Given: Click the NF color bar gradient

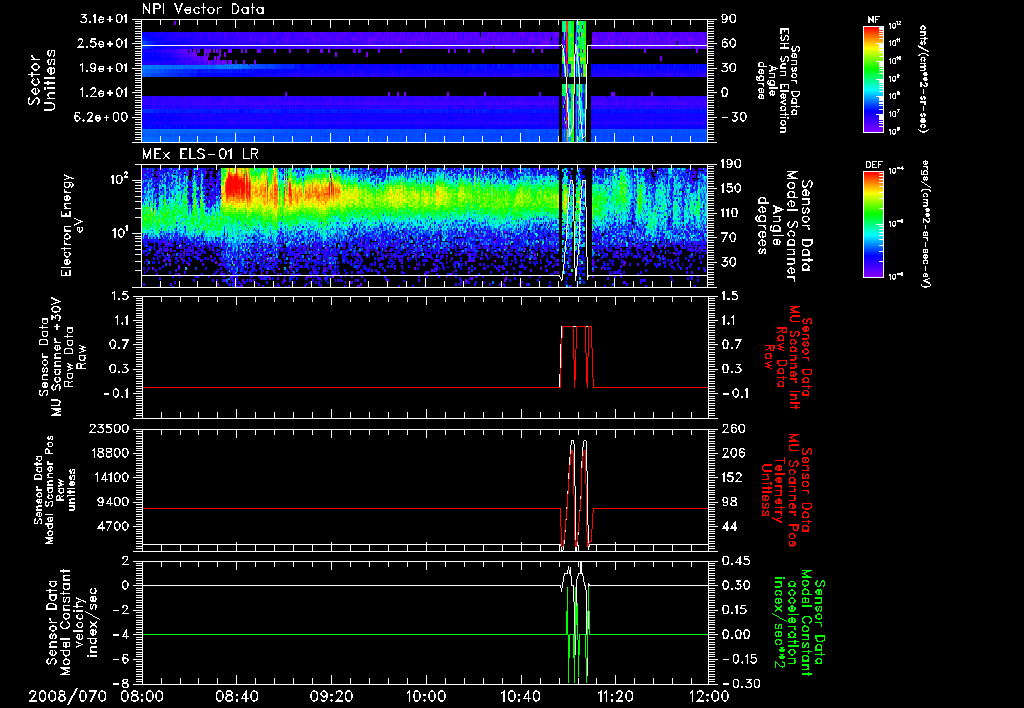Looking at the screenshot, I should [874, 79].
